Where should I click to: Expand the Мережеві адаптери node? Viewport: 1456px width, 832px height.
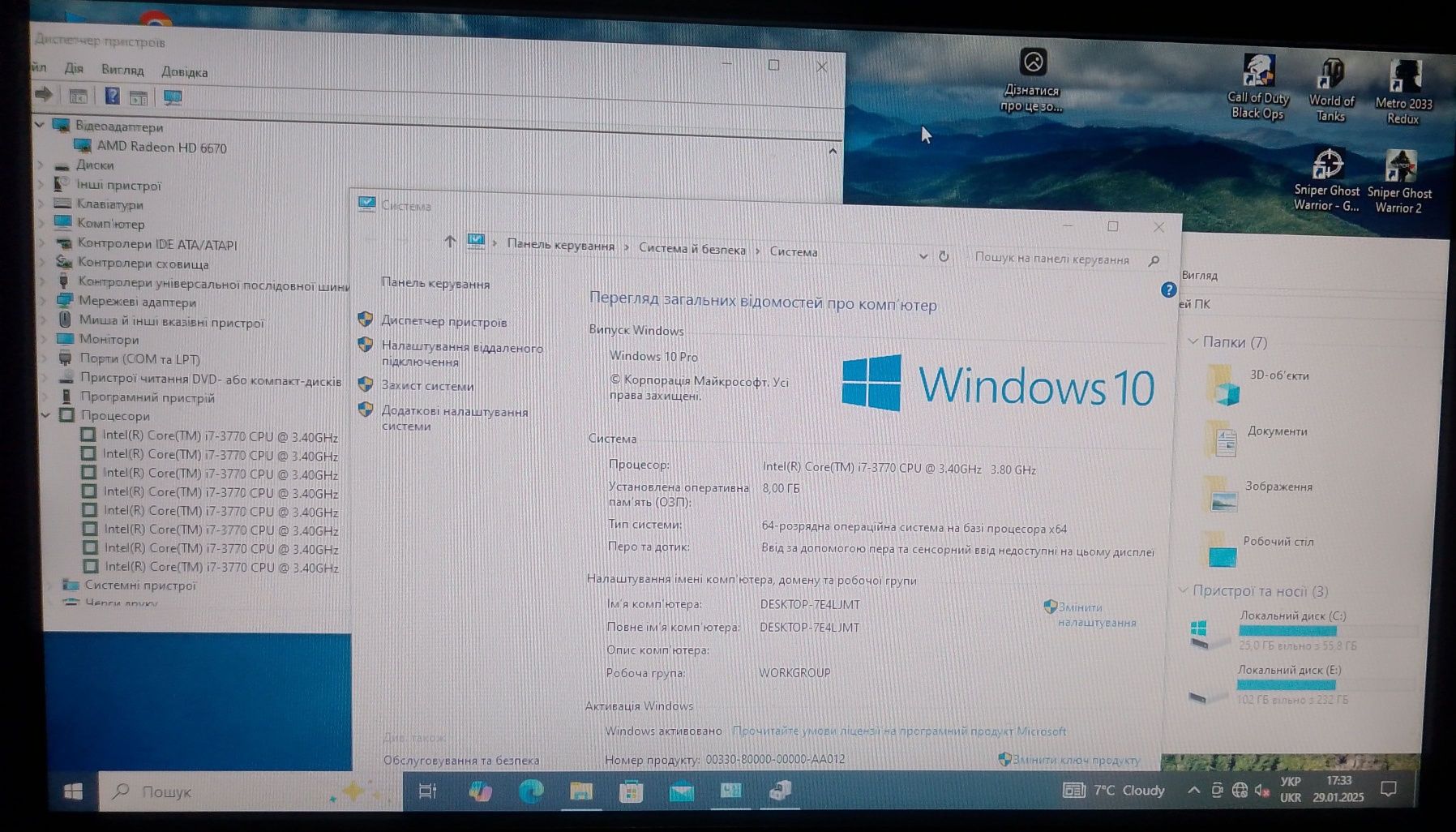pyautogui.click(x=44, y=301)
